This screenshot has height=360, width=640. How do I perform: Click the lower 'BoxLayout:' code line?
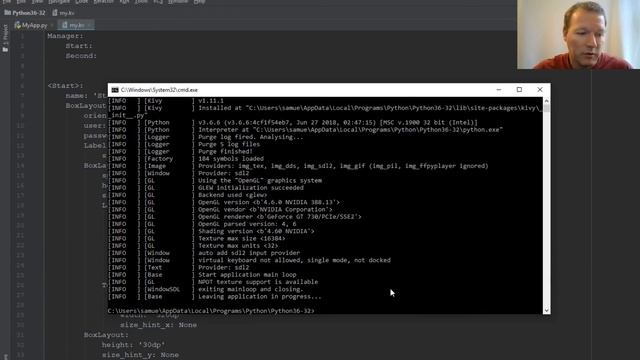(x=106, y=335)
